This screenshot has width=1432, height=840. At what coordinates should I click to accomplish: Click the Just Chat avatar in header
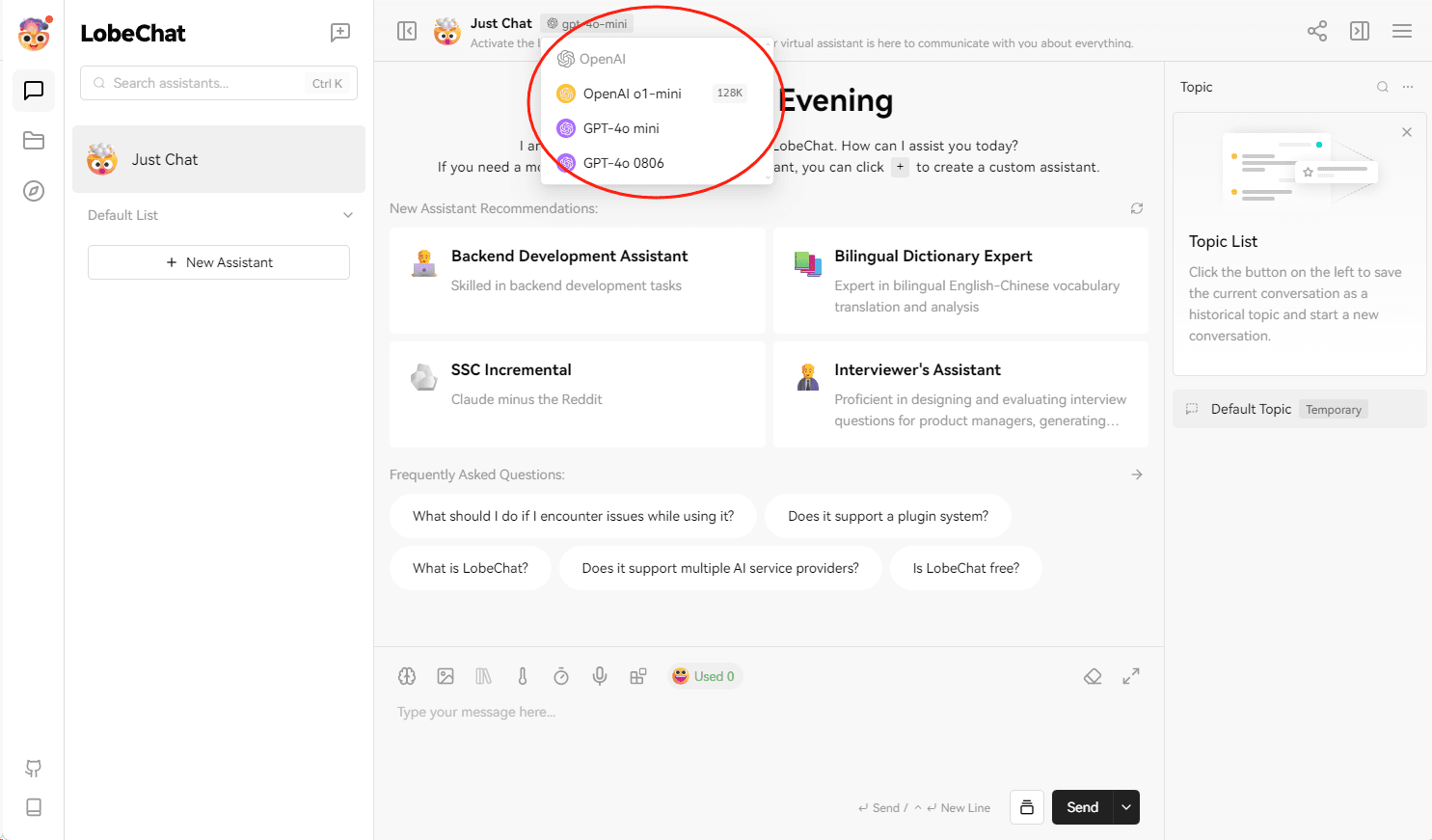(447, 32)
